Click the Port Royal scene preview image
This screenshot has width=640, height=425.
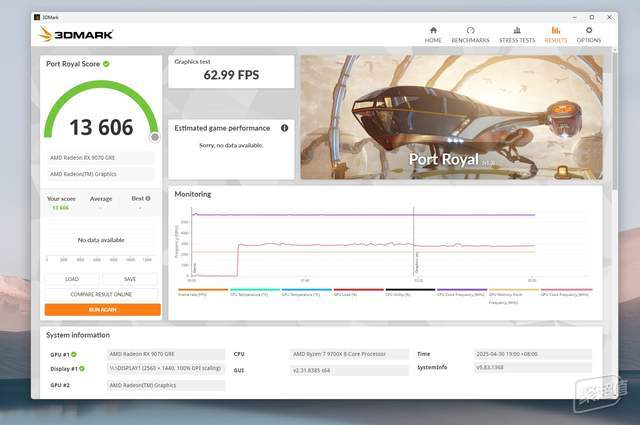451,117
